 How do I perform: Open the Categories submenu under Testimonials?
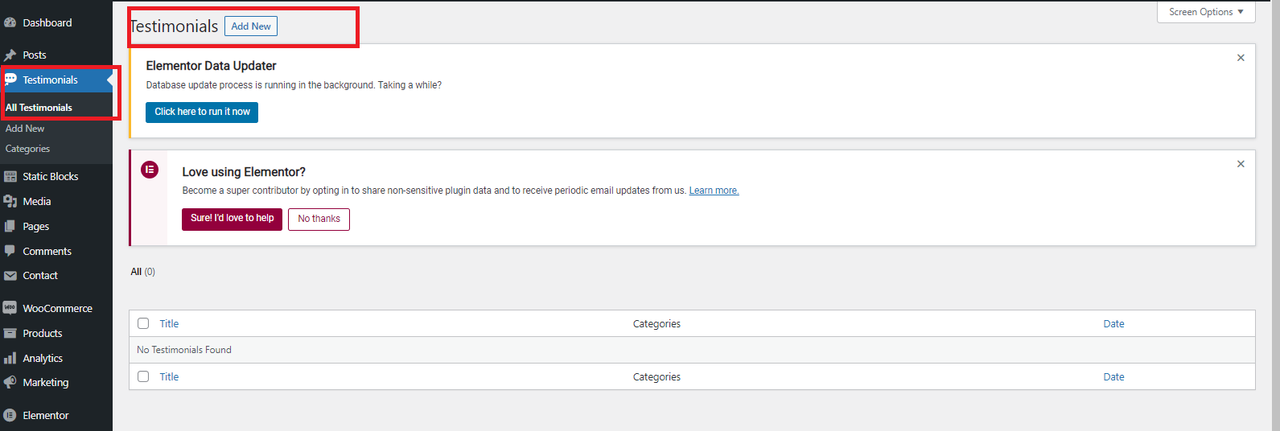pyautogui.click(x=27, y=148)
